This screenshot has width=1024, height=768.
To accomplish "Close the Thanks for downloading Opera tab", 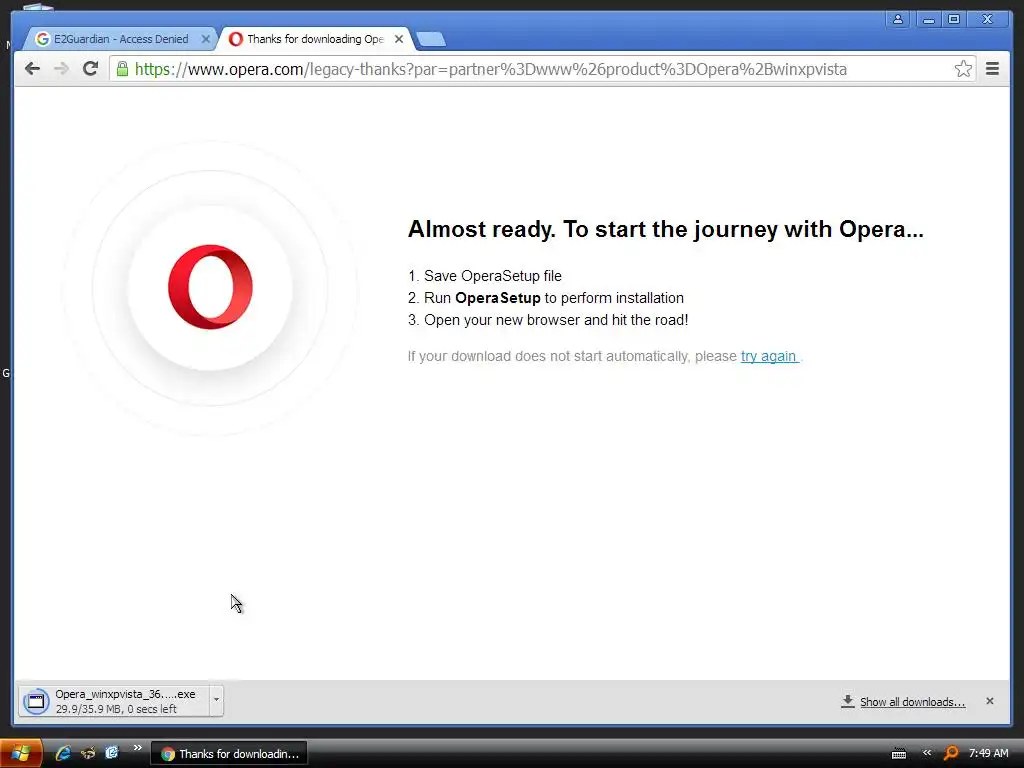I will 399,39.
